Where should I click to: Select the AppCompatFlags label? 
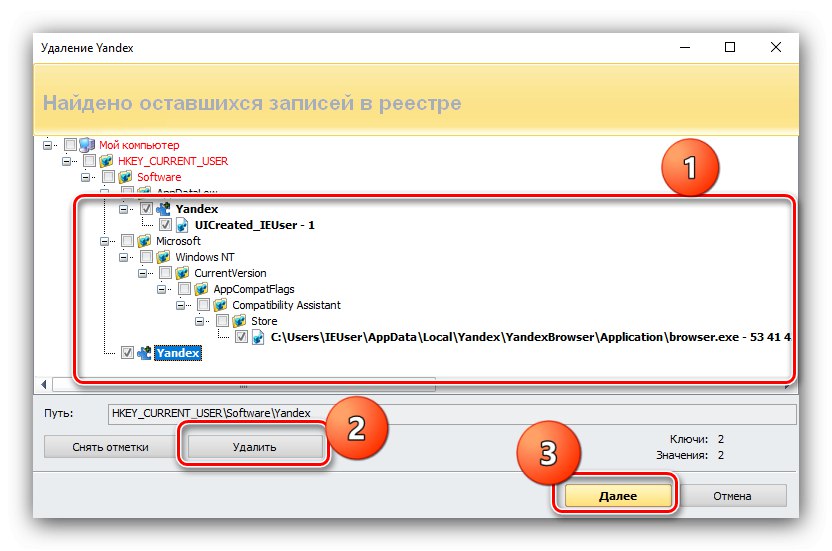click(x=254, y=289)
